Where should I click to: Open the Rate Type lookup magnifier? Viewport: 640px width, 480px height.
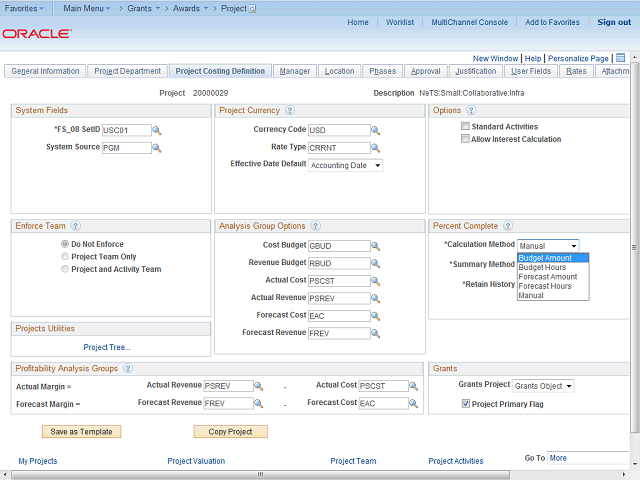[x=376, y=148]
